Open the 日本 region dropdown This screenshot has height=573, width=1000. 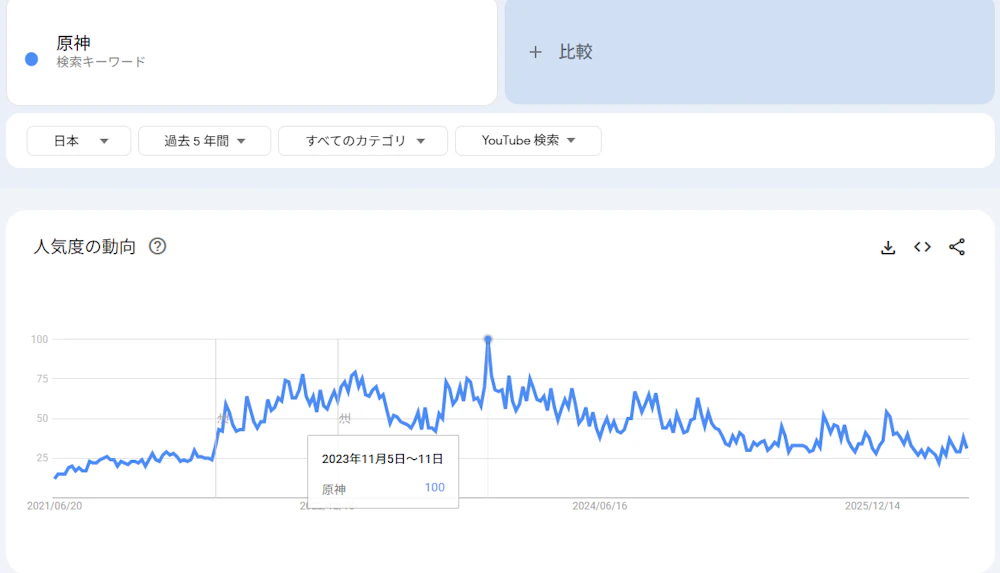[79, 141]
